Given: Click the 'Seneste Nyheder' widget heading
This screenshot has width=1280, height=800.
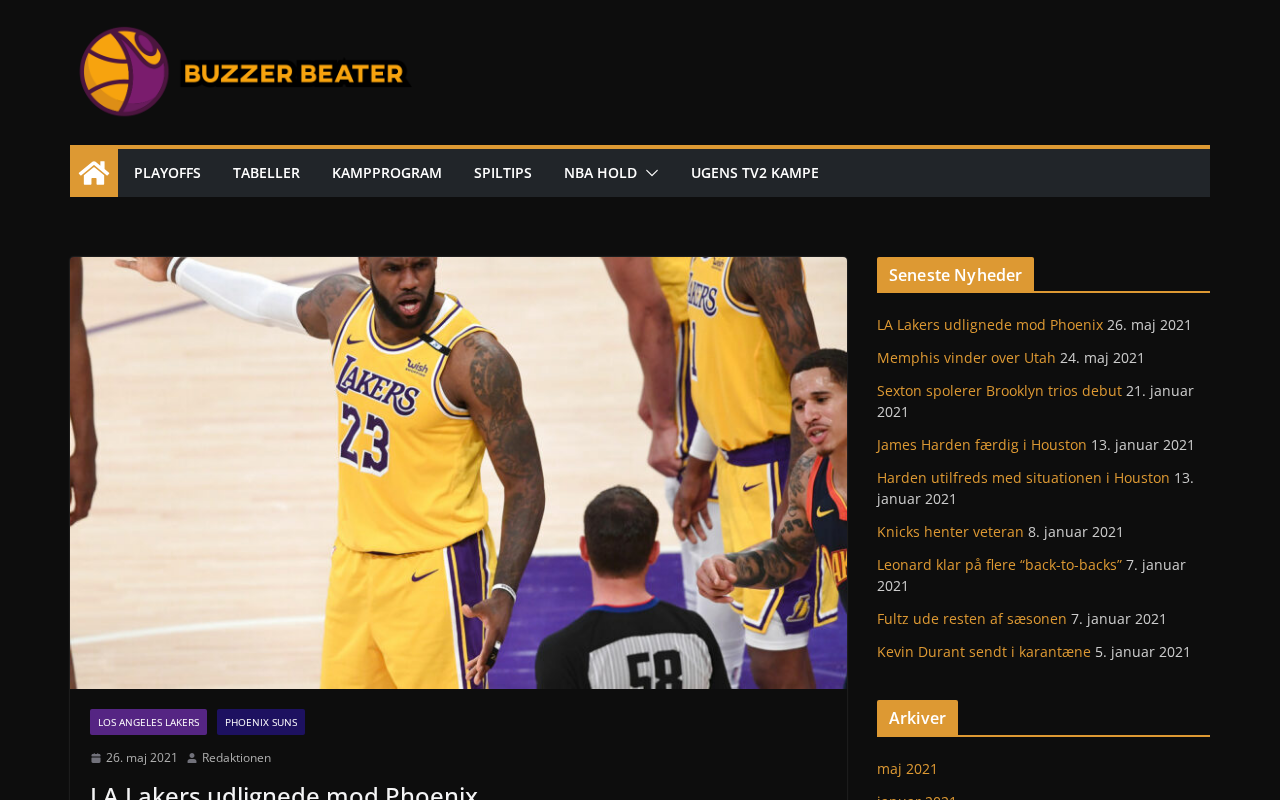Looking at the screenshot, I should pyautogui.click(x=955, y=275).
